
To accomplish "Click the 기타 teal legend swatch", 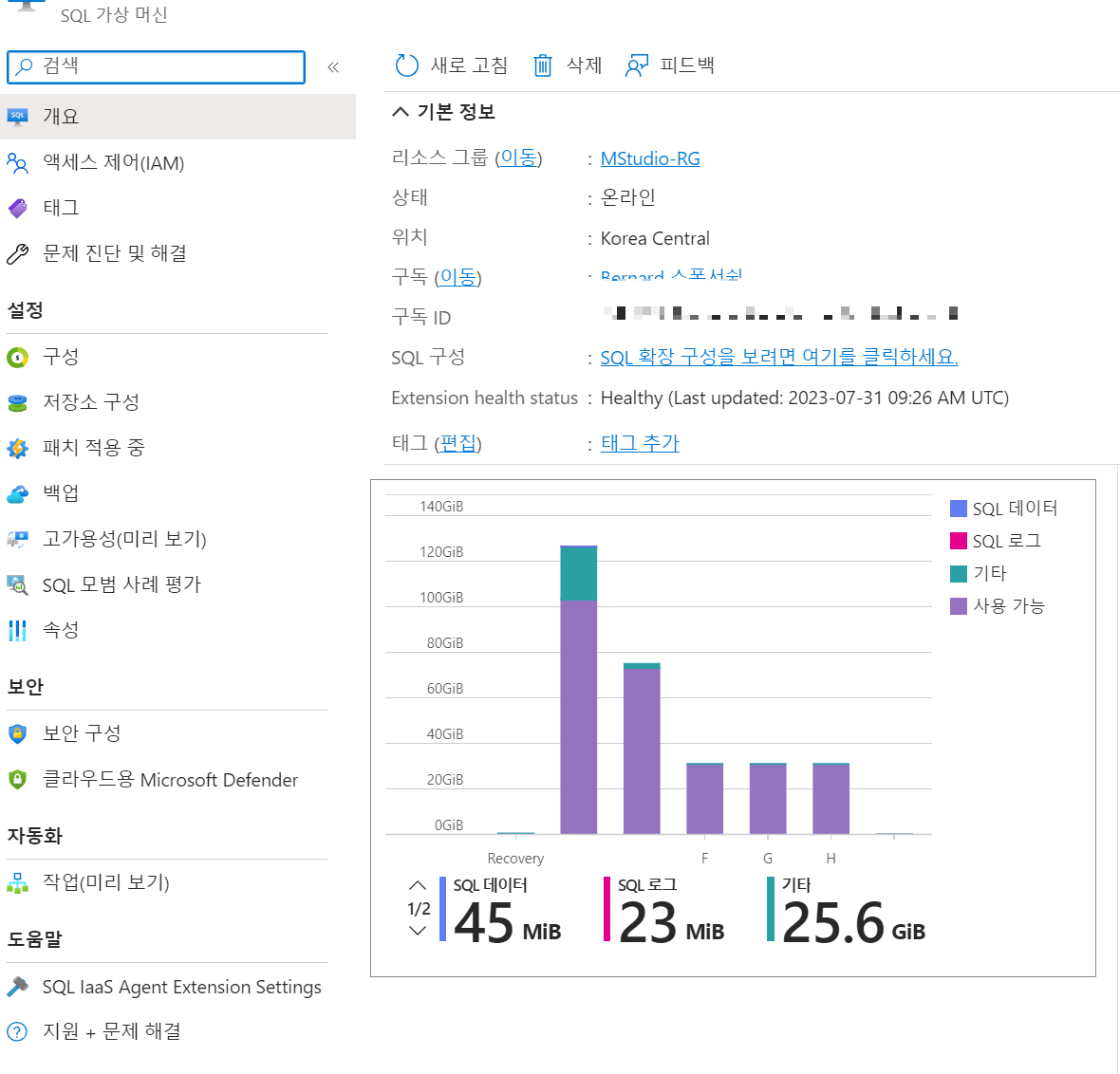I will pos(959,573).
